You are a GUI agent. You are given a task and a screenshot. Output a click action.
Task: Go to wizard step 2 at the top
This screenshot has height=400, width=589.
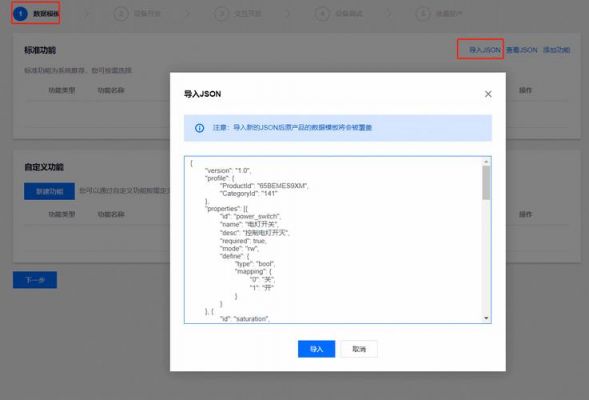(137, 14)
